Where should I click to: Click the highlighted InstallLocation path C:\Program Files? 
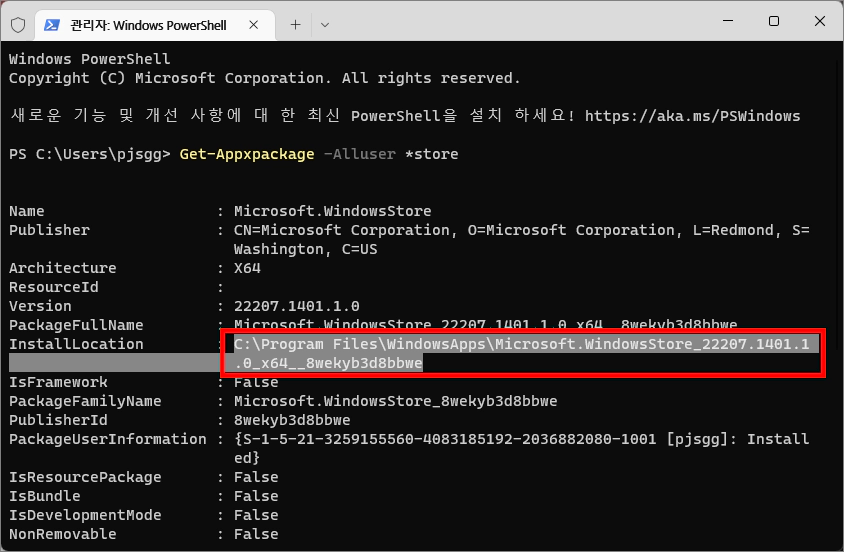point(522,353)
